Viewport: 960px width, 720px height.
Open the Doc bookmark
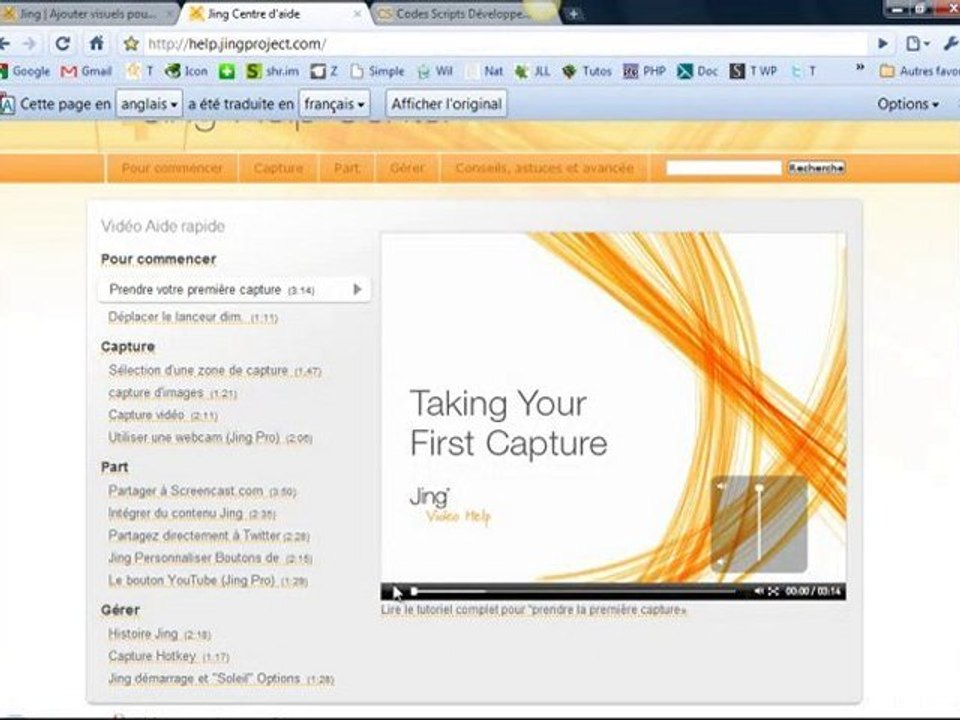[697, 71]
